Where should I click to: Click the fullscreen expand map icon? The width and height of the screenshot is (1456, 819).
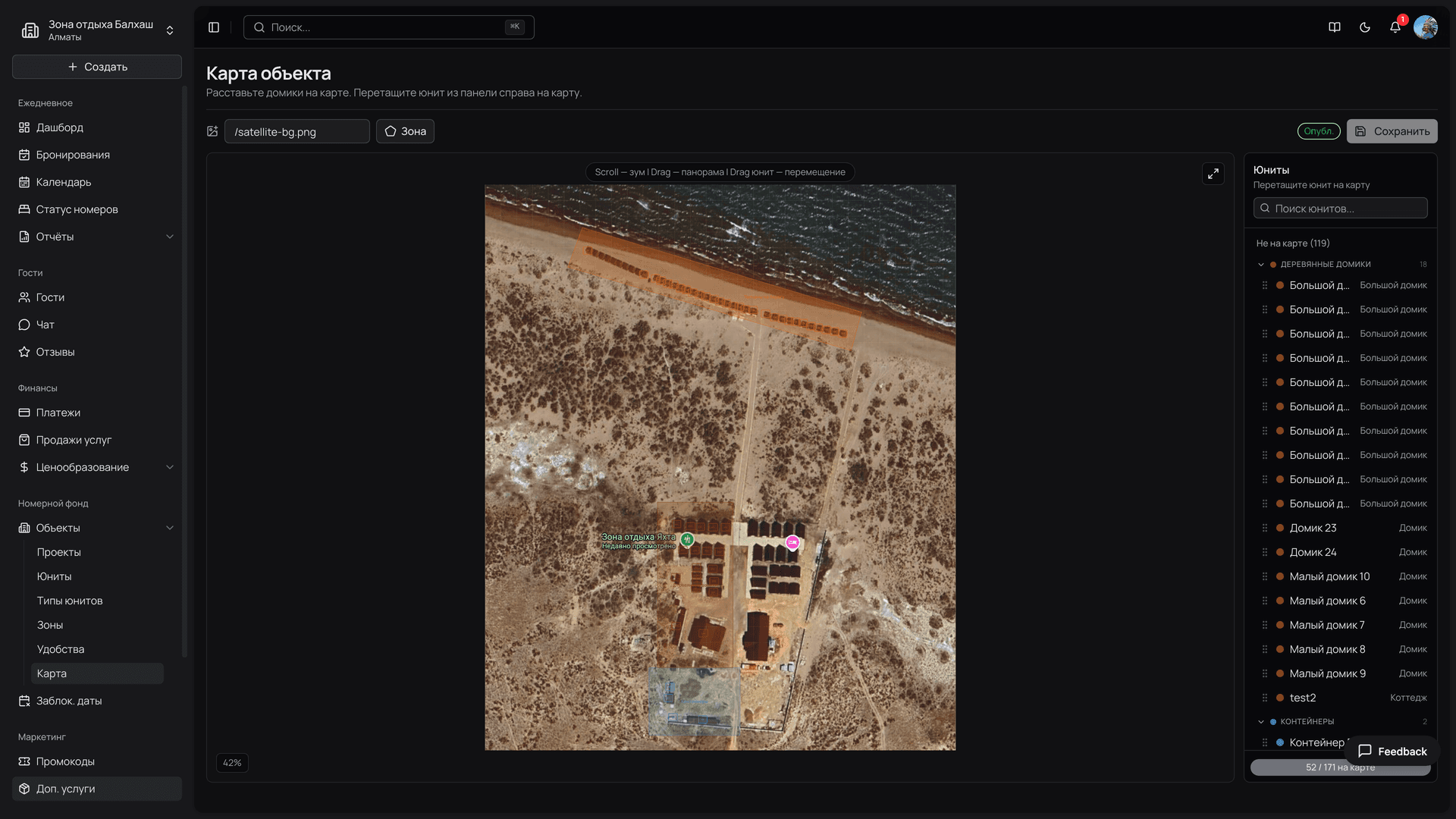click(x=1213, y=174)
